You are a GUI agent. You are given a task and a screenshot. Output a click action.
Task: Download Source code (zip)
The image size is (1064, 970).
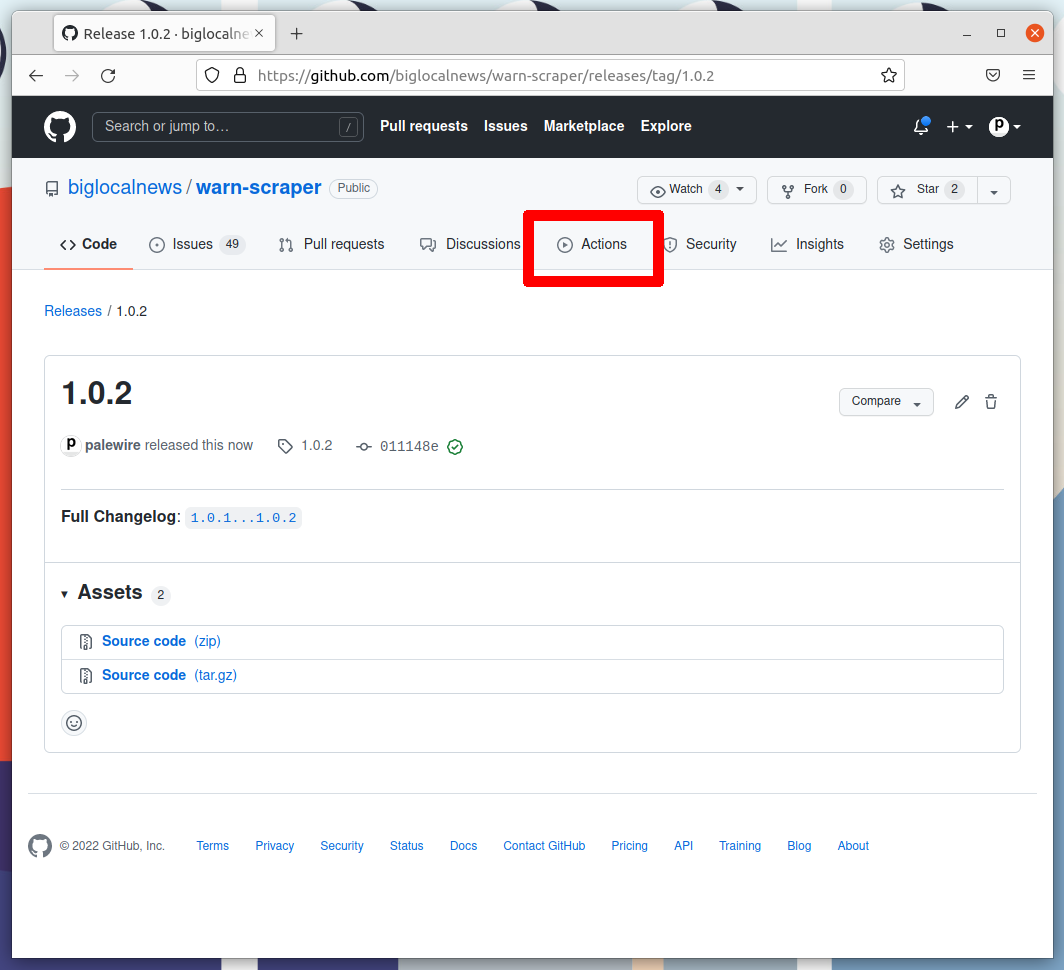[x=161, y=641]
